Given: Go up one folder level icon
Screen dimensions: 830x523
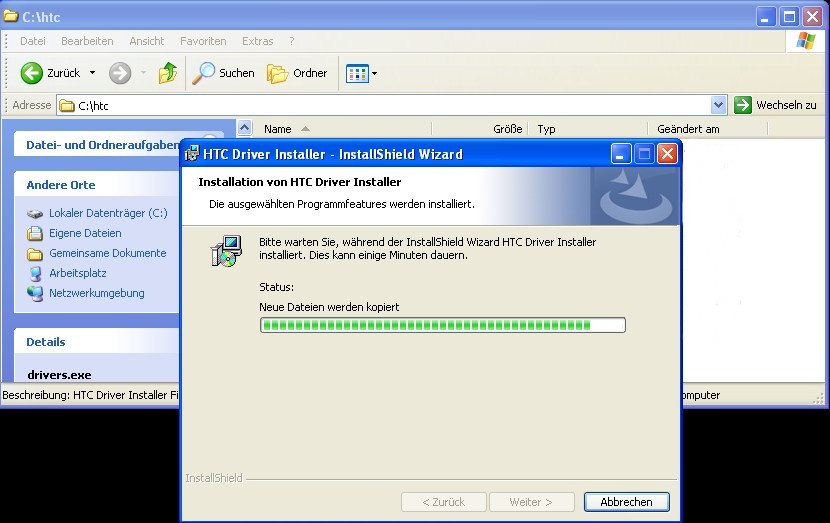Looking at the screenshot, I should tap(168, 73).
